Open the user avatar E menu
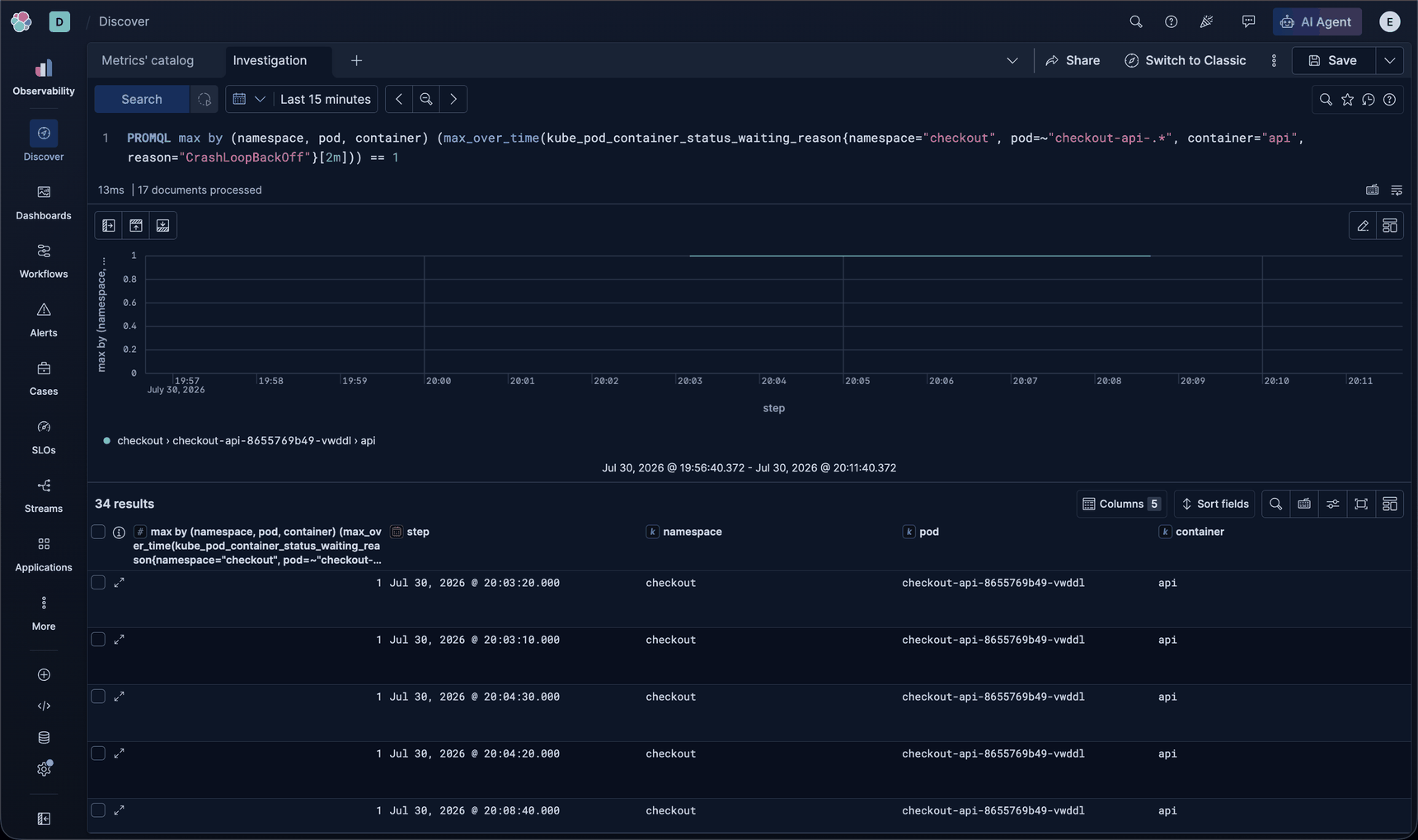 click(1390, 21)
